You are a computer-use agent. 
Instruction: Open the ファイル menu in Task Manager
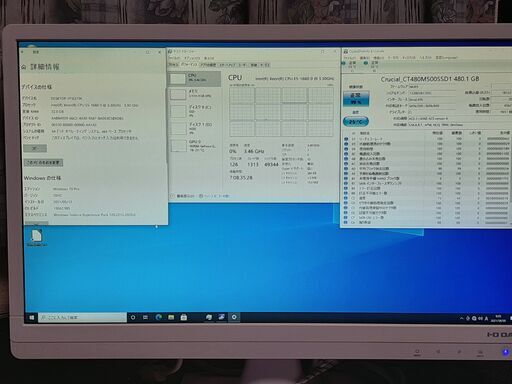pos(174,58)
